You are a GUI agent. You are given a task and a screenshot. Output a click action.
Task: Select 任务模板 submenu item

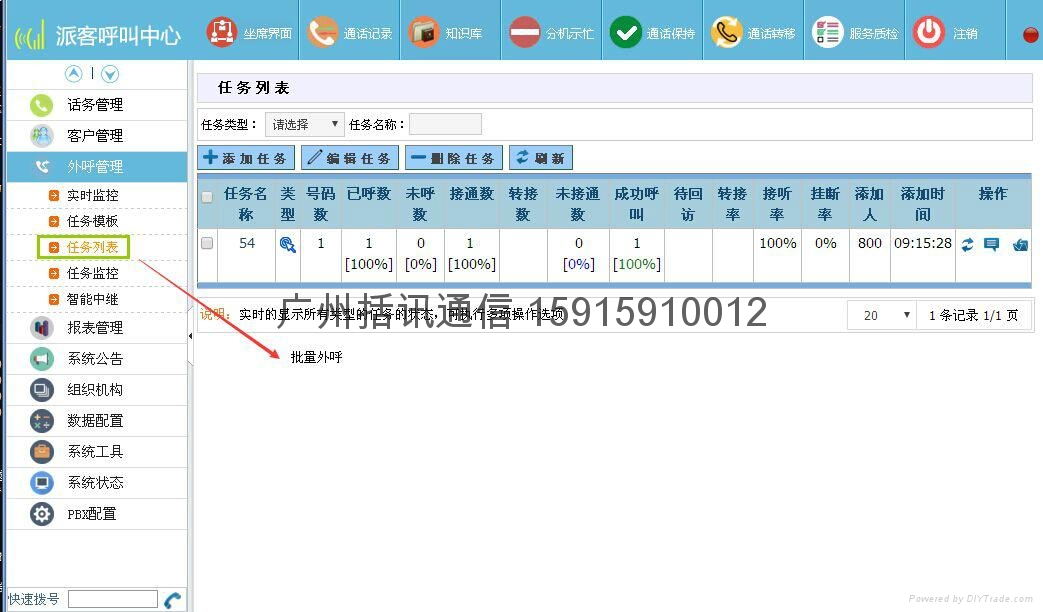(92, 221)
